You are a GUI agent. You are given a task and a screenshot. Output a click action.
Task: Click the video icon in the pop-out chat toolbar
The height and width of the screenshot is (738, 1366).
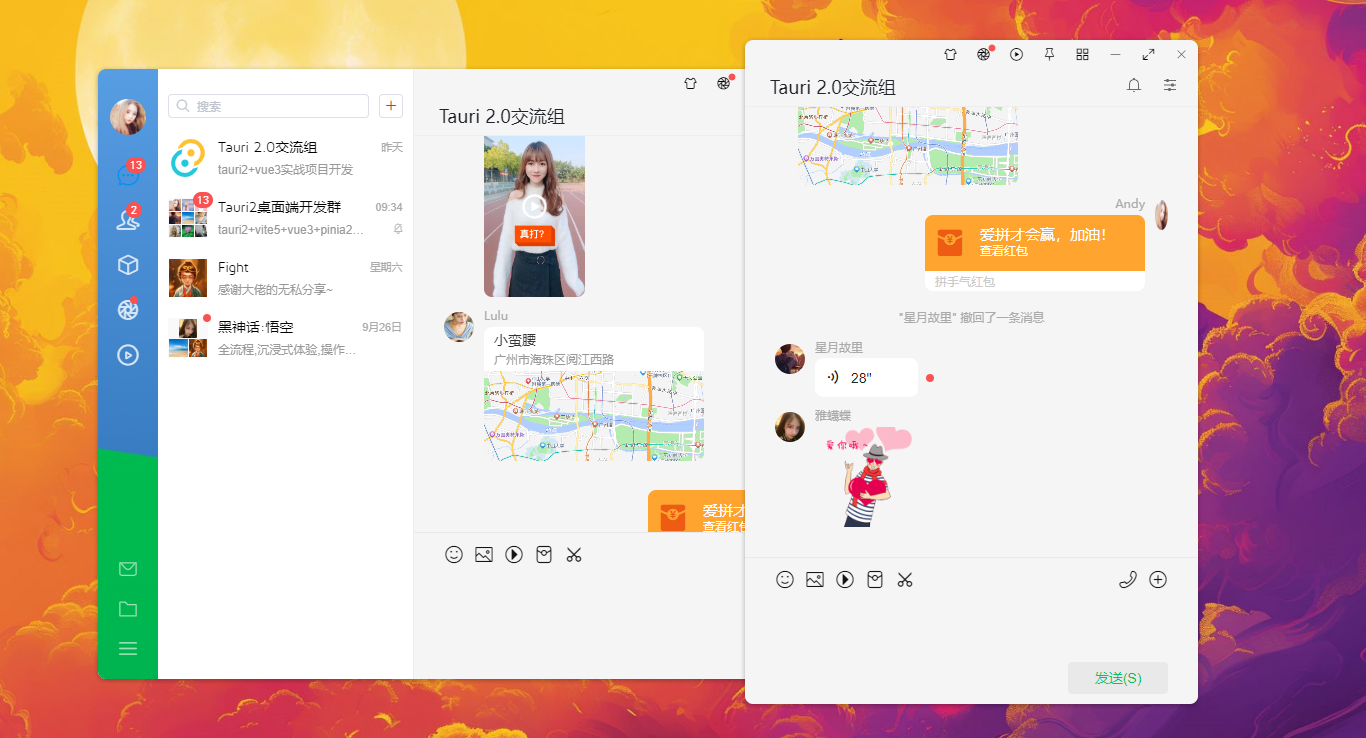[x=845, y=579]
